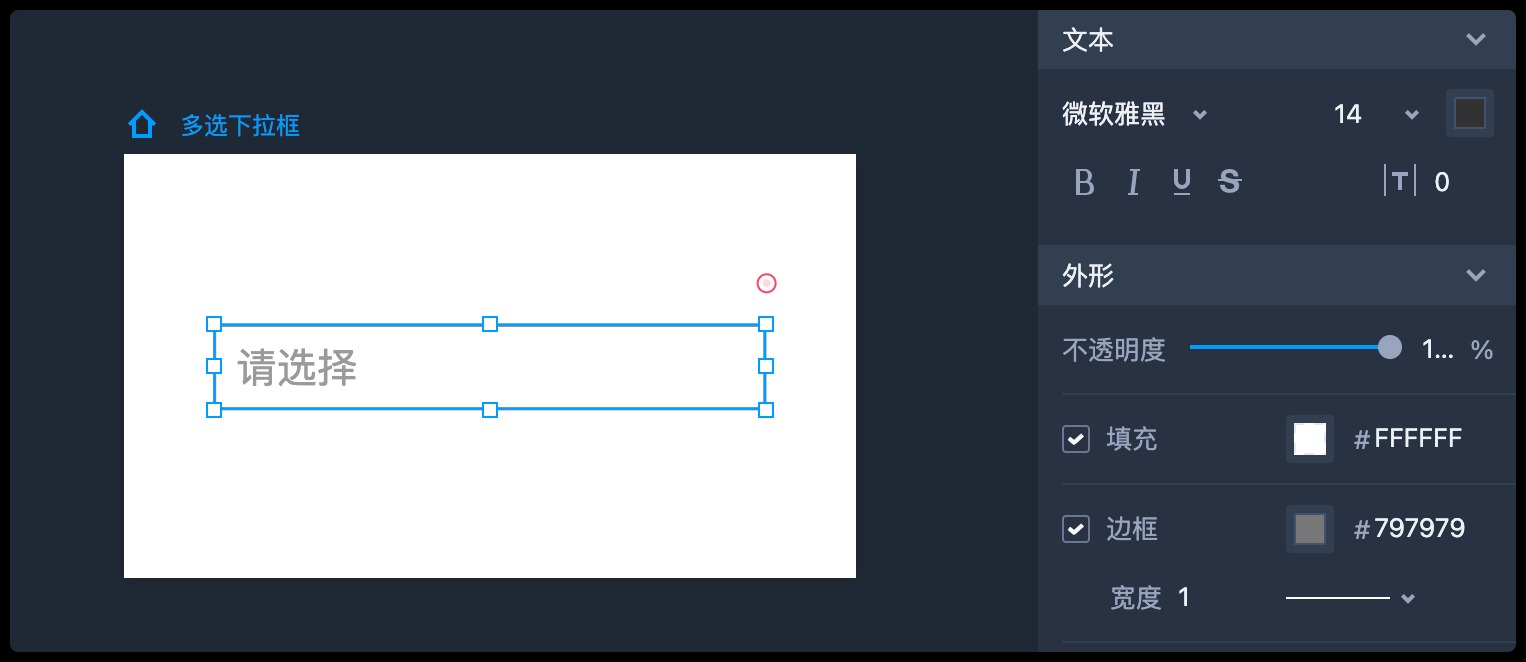
Task: Toggle strikethrough text formatting
Action: click(x=1230, y=182)
